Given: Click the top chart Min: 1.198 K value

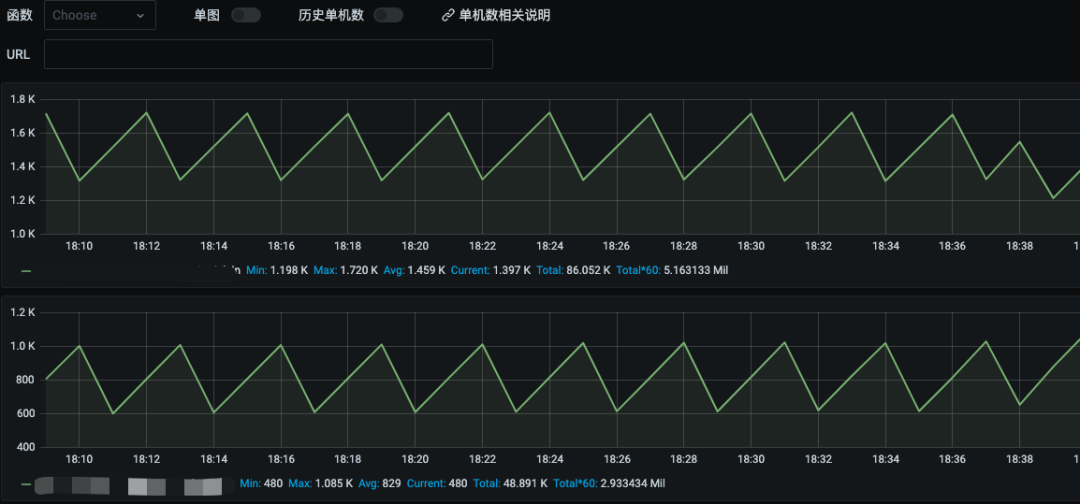Looking at the screenshot, I should pyautogui.click(x=277, y=271).
